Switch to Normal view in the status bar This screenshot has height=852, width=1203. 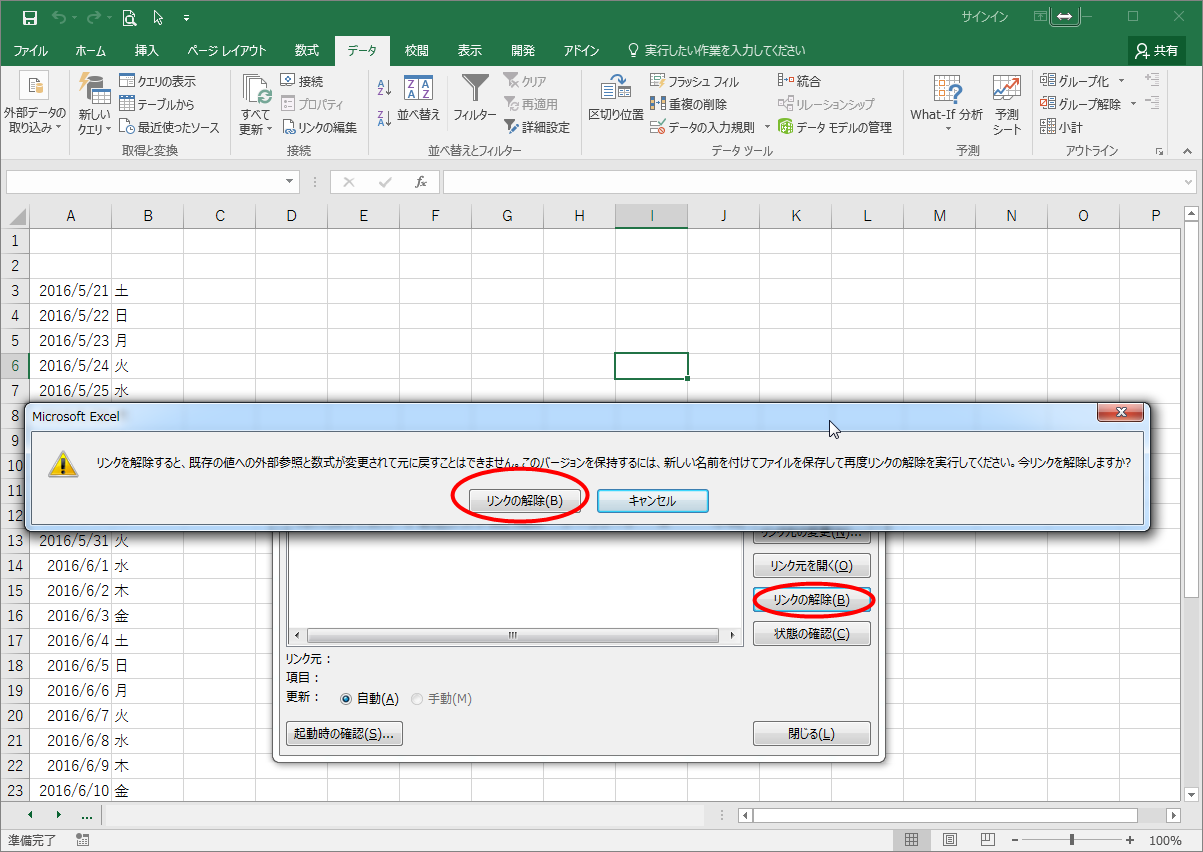(x=912, y=840)
